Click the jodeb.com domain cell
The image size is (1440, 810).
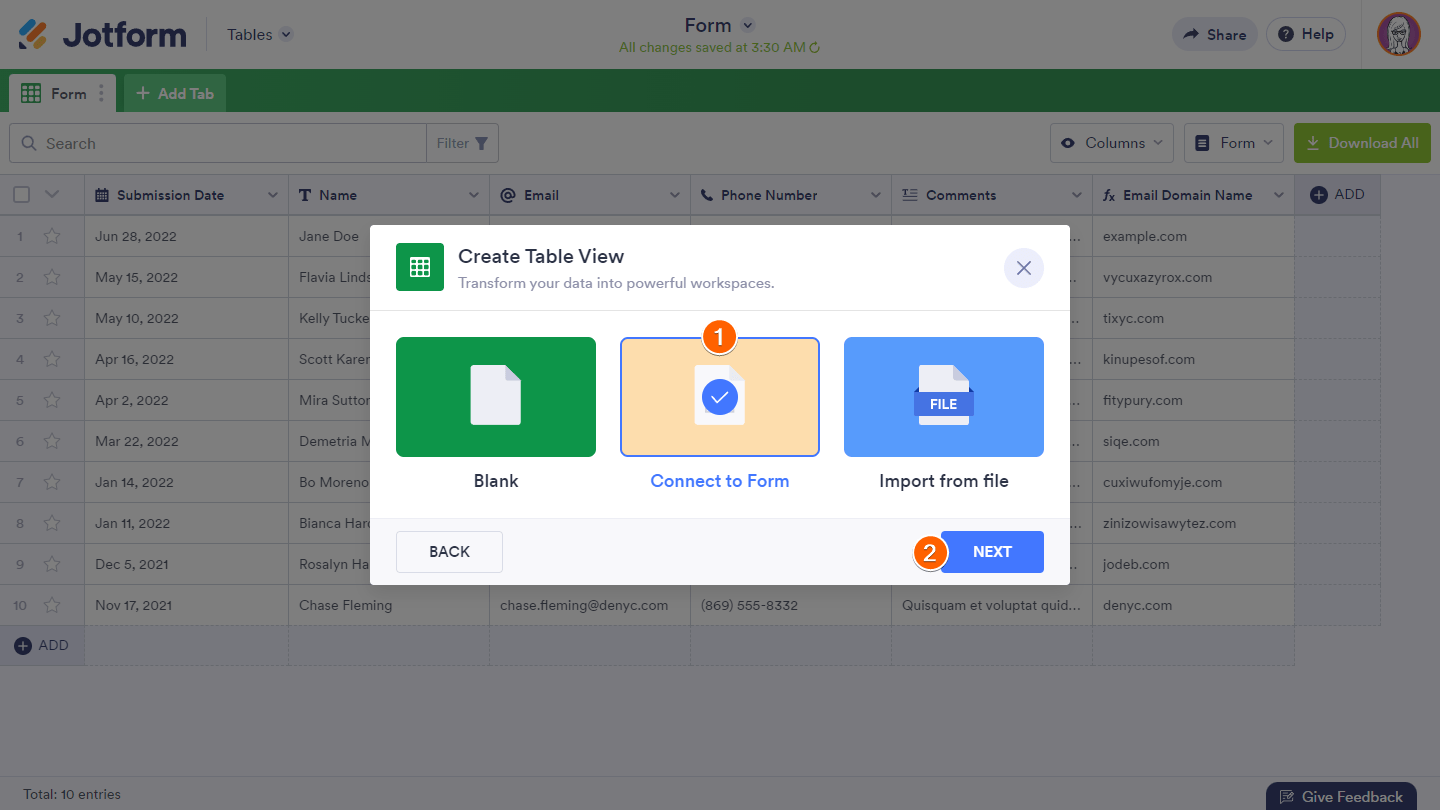1194,565
